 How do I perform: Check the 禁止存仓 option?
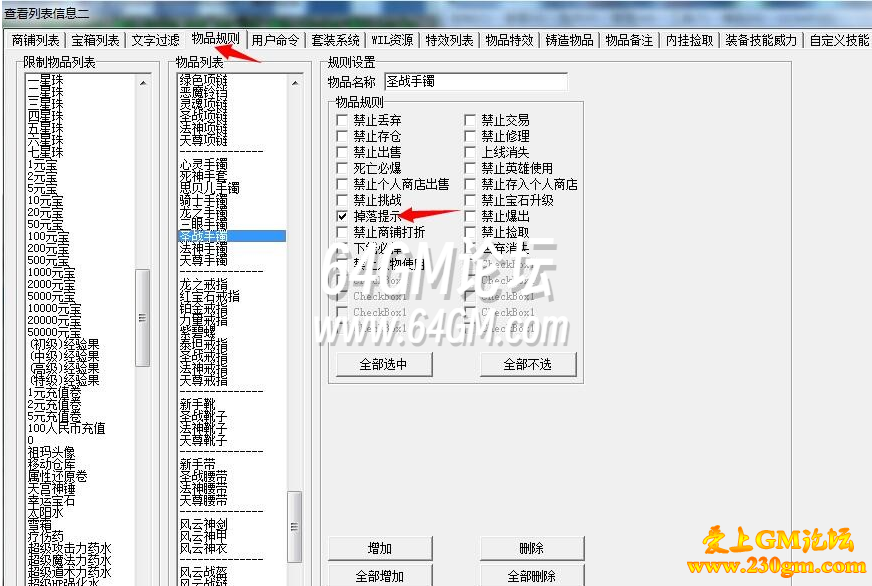tap(342, 136)
